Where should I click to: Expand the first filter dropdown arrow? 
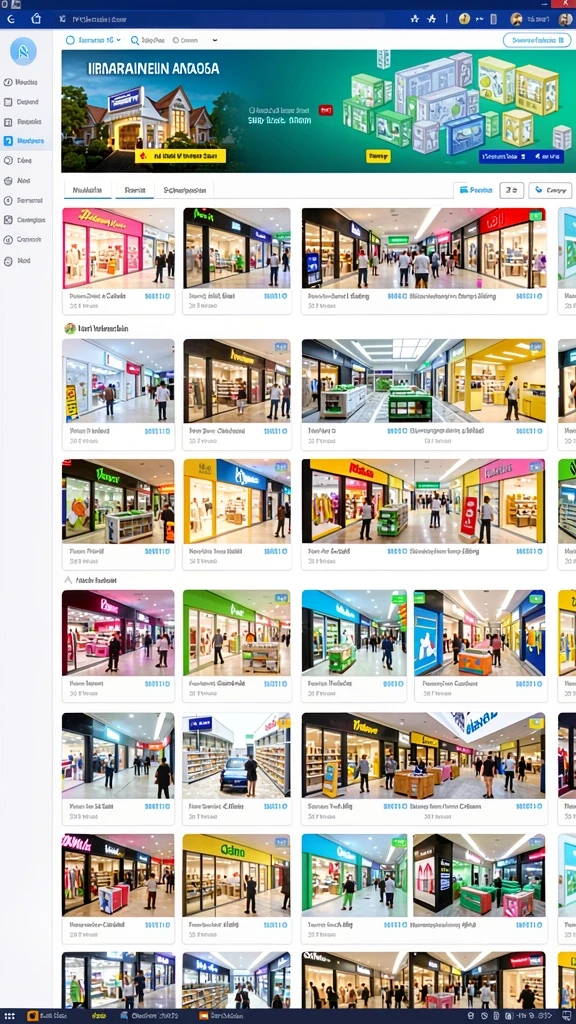pyautogui.click(x=118, y=40)
